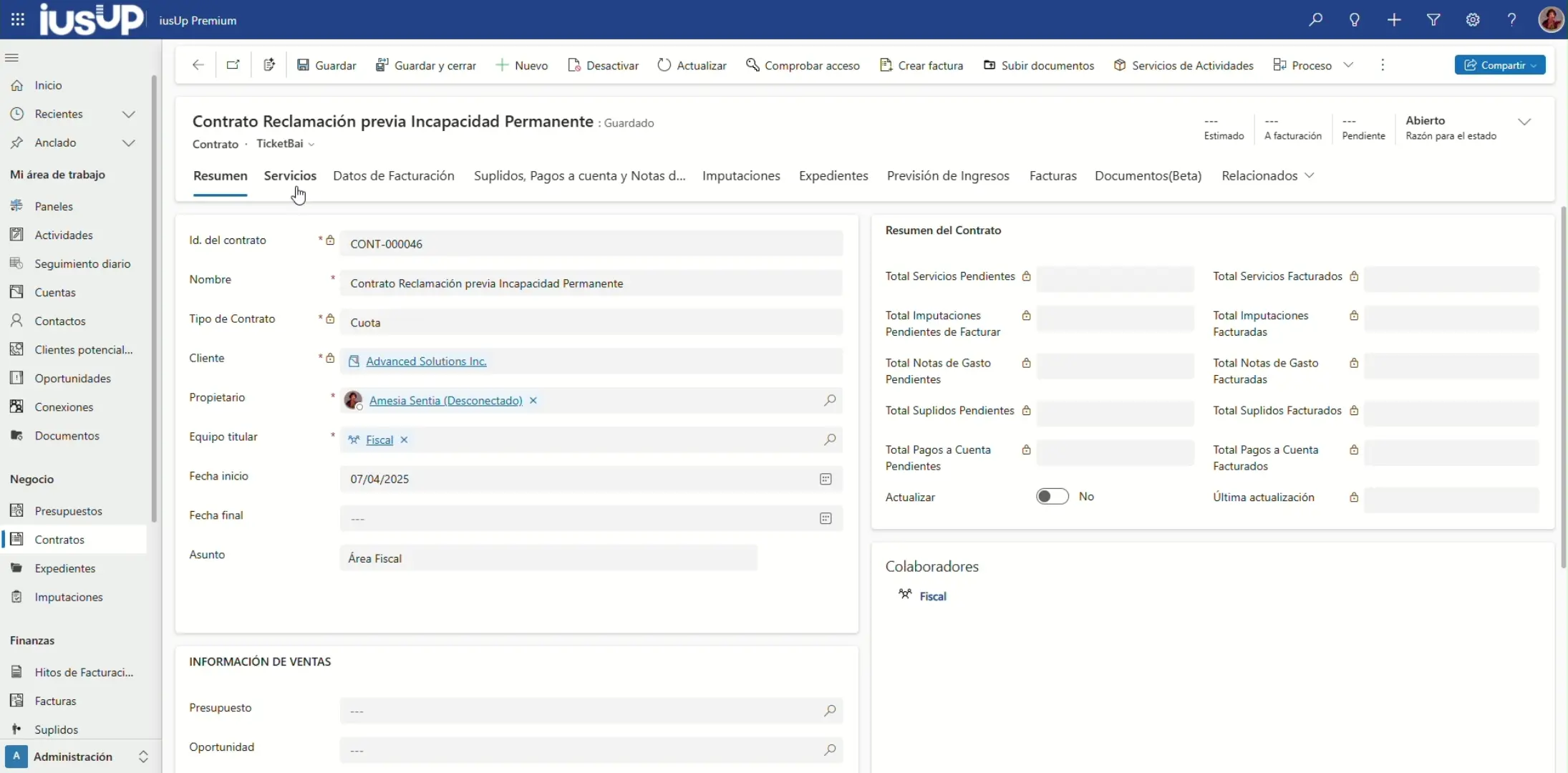Switch to the Servicios tab
Image resolution: width=1568 pixels, height=773 pixels.
click(x=290, y=175)
